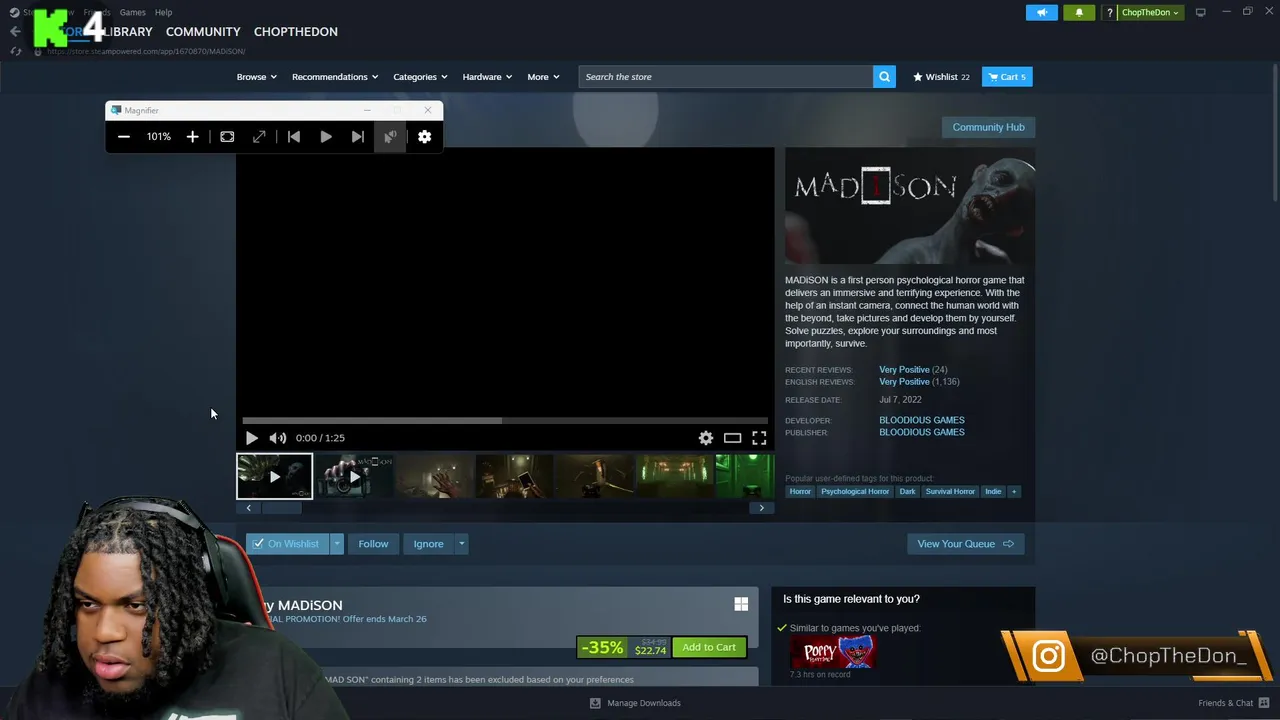Click the plus button to add tag

coord(1013,492)
